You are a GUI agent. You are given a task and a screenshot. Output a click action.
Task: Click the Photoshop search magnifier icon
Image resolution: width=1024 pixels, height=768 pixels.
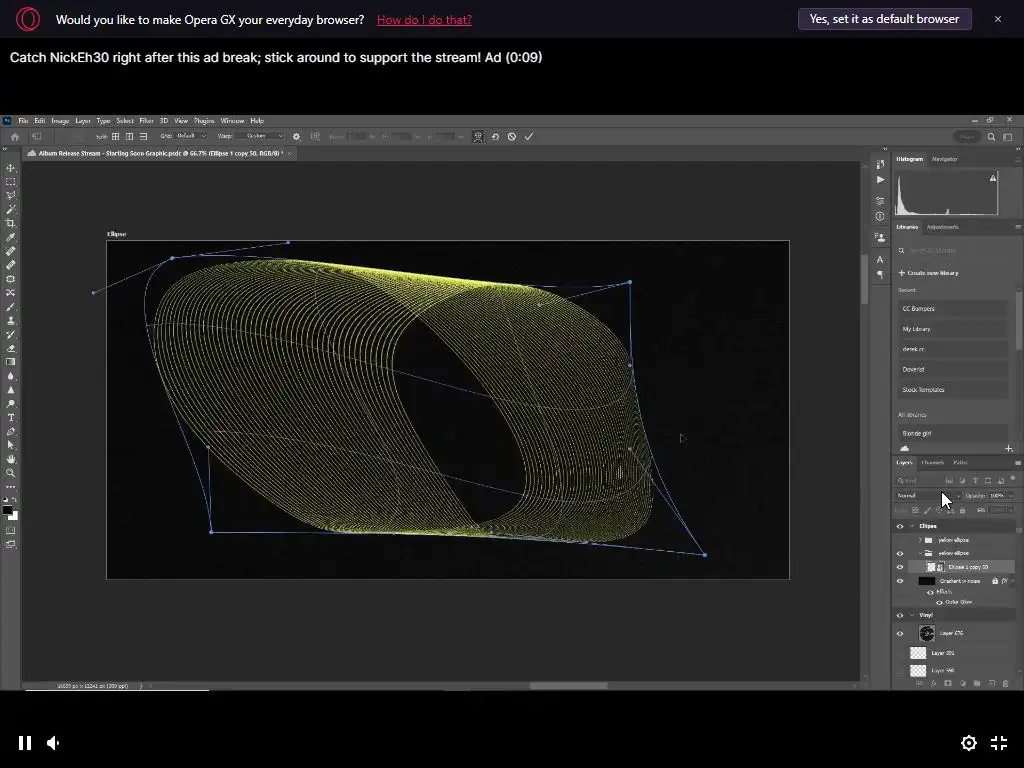click(x=991, y=136)
